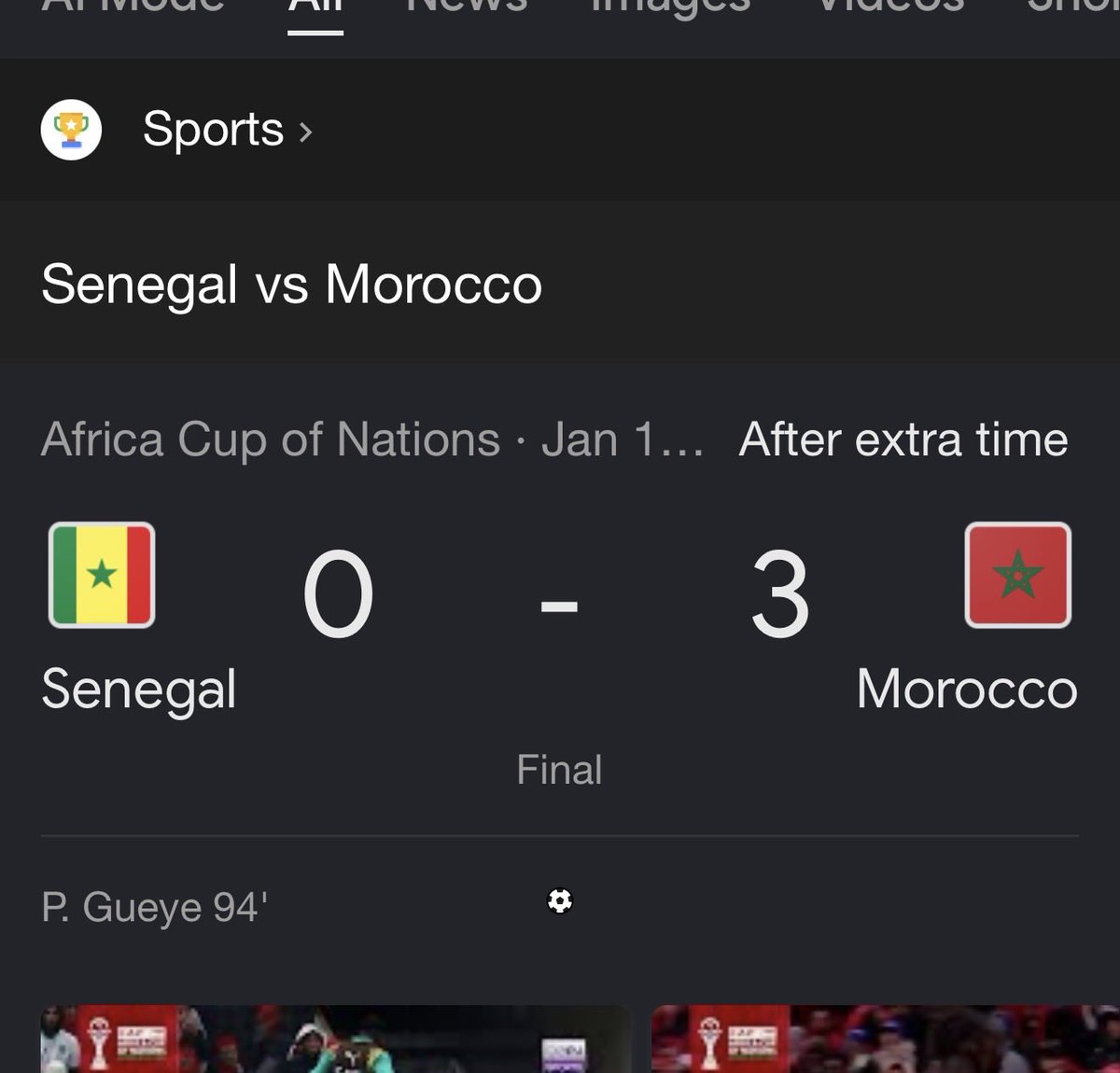Tap the soccer ball goal icon
The width and height of the screenshot is (1120, 1073).
tap(560, 900)
